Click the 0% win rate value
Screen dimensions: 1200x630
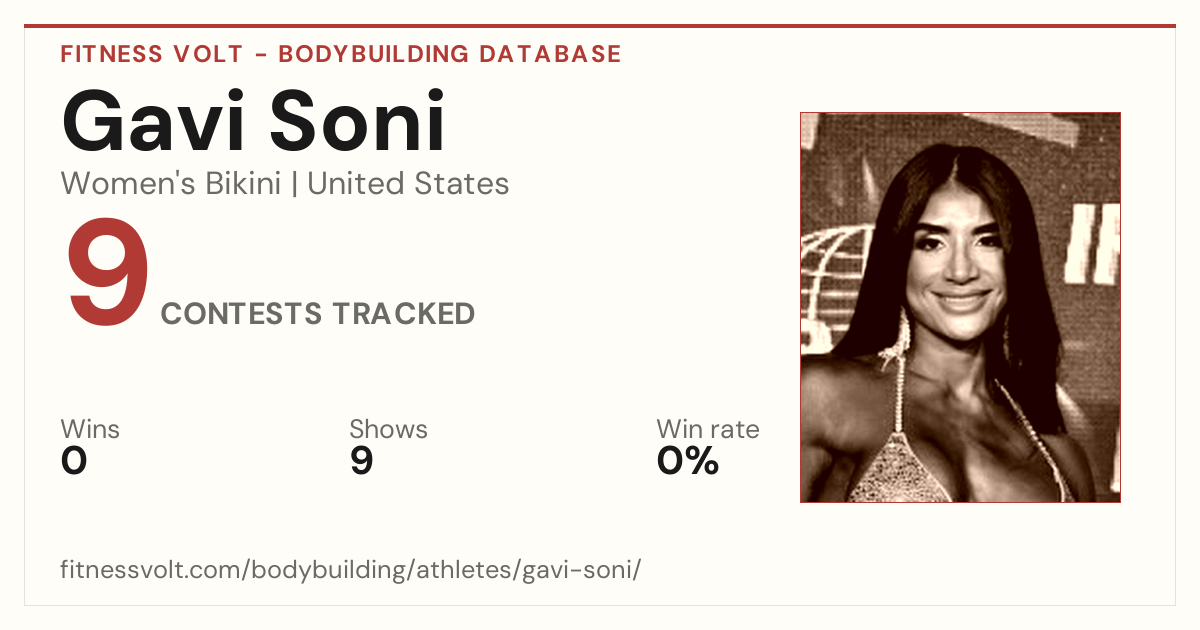(x=688, y=461)
